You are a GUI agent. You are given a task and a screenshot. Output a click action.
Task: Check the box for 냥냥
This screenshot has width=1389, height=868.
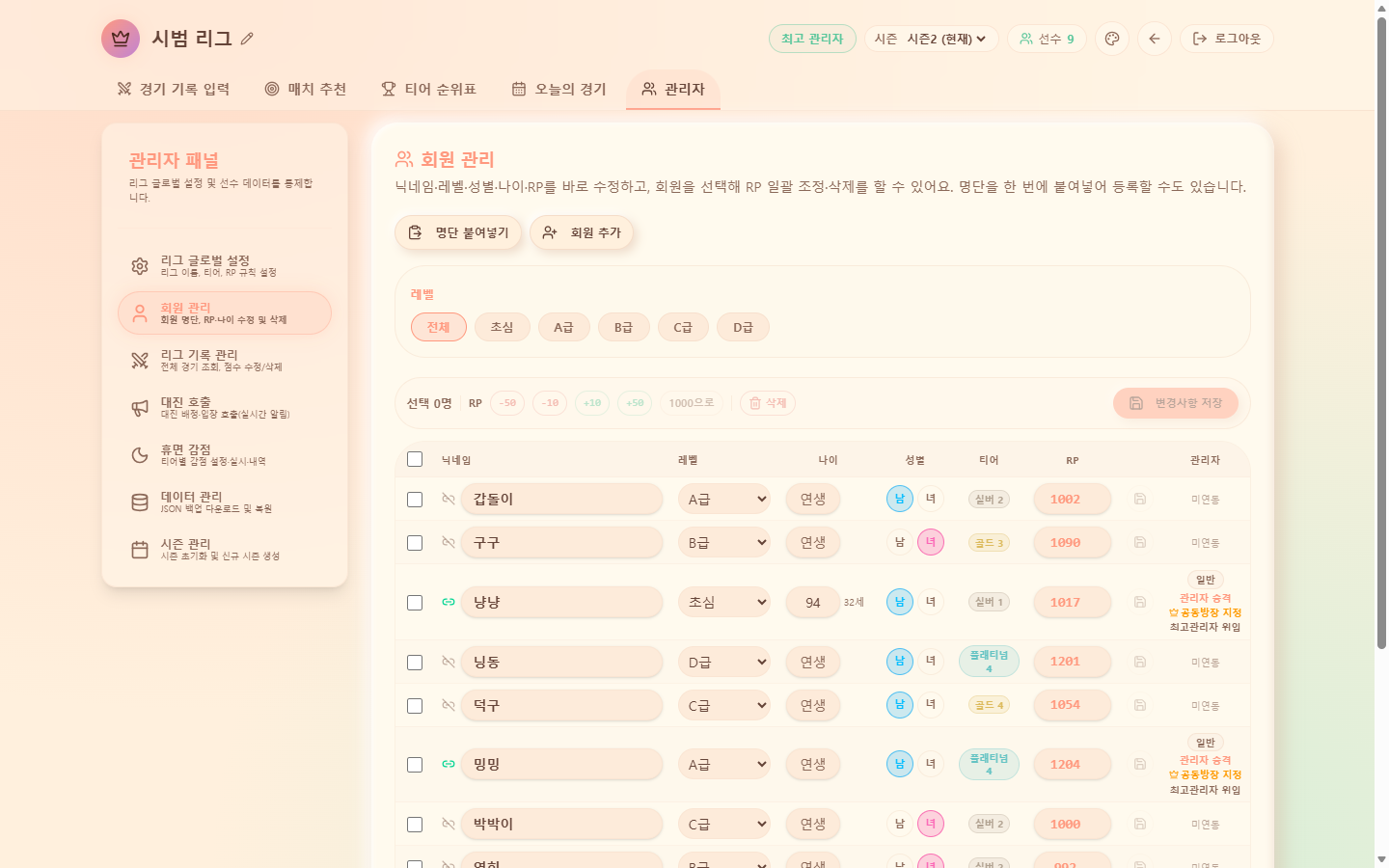(x=415, y=603)
